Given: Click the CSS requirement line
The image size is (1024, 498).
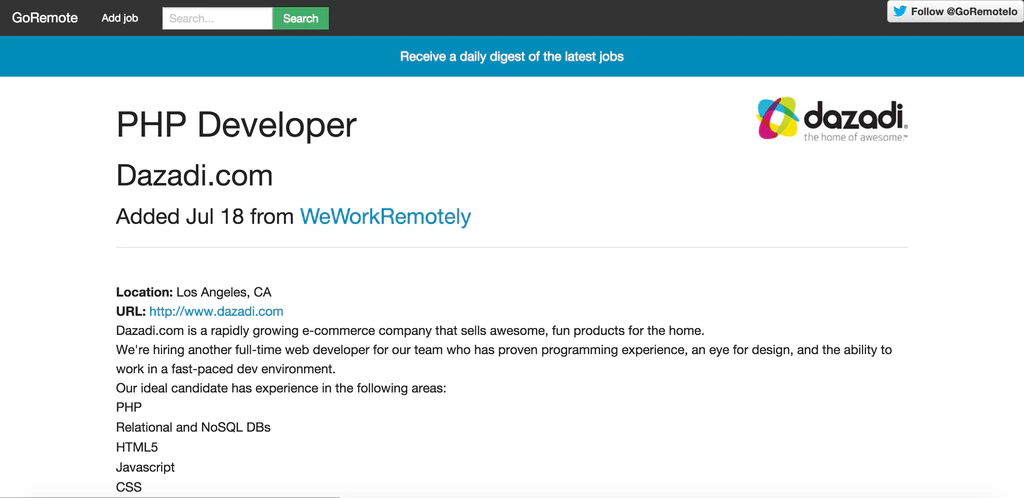Looking at the screenshot, I should coord(129,487).
